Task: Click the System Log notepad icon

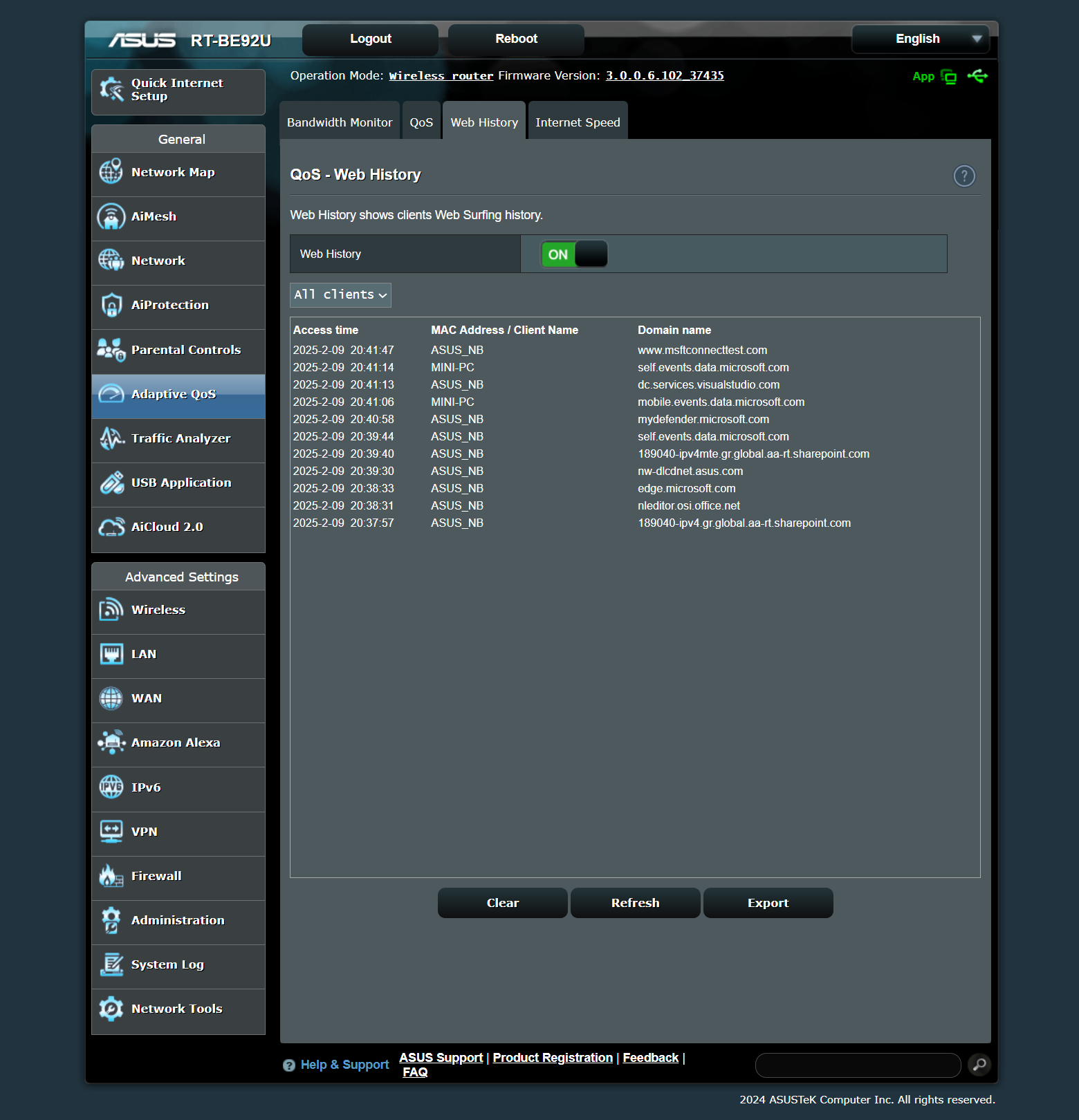Action: point(111,964)
